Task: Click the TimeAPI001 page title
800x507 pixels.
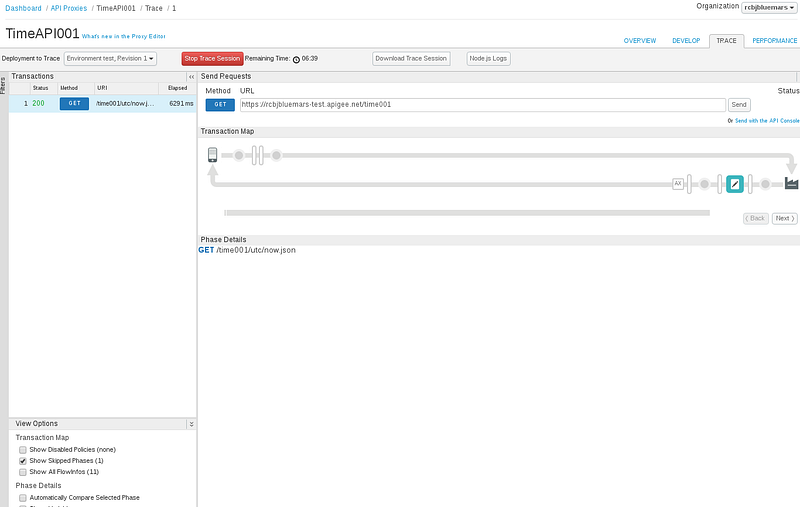Action: pos(42,34)
